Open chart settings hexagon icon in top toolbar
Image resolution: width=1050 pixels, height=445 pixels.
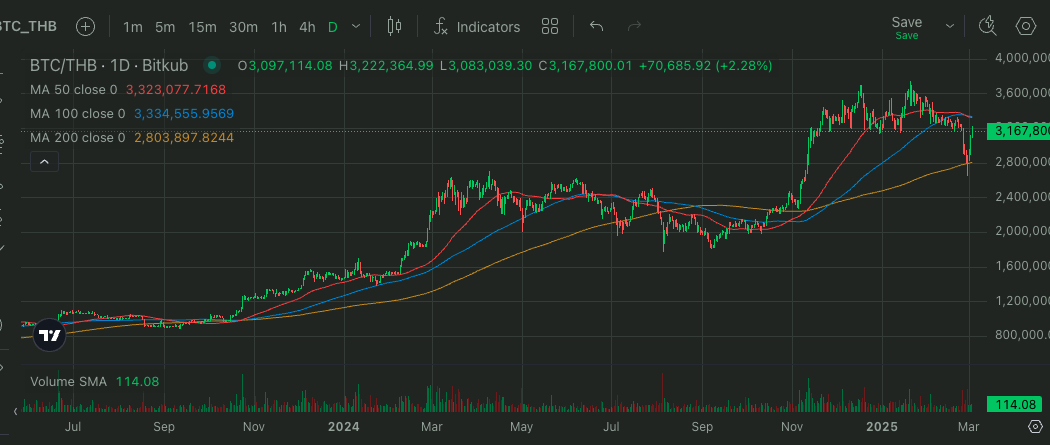[1026, 27]
